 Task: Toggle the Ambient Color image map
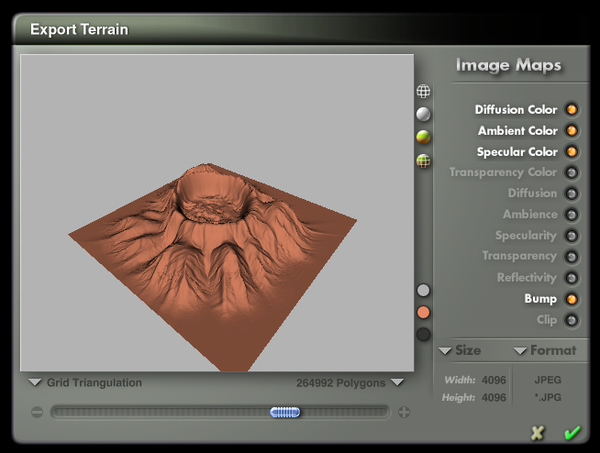click(572, 130)
